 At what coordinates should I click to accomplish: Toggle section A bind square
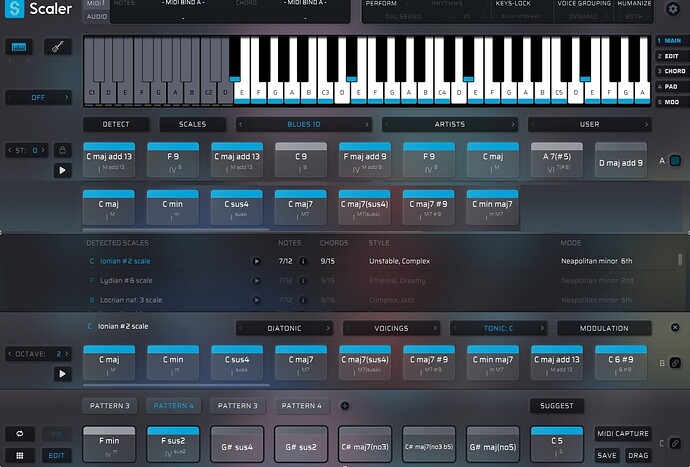675,161
